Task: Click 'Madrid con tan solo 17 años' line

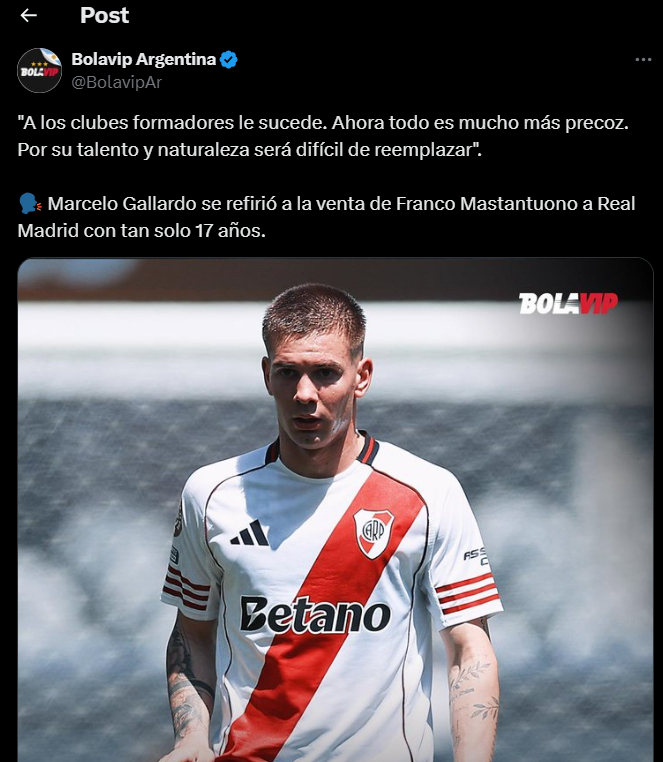Action: click(141, 231)
